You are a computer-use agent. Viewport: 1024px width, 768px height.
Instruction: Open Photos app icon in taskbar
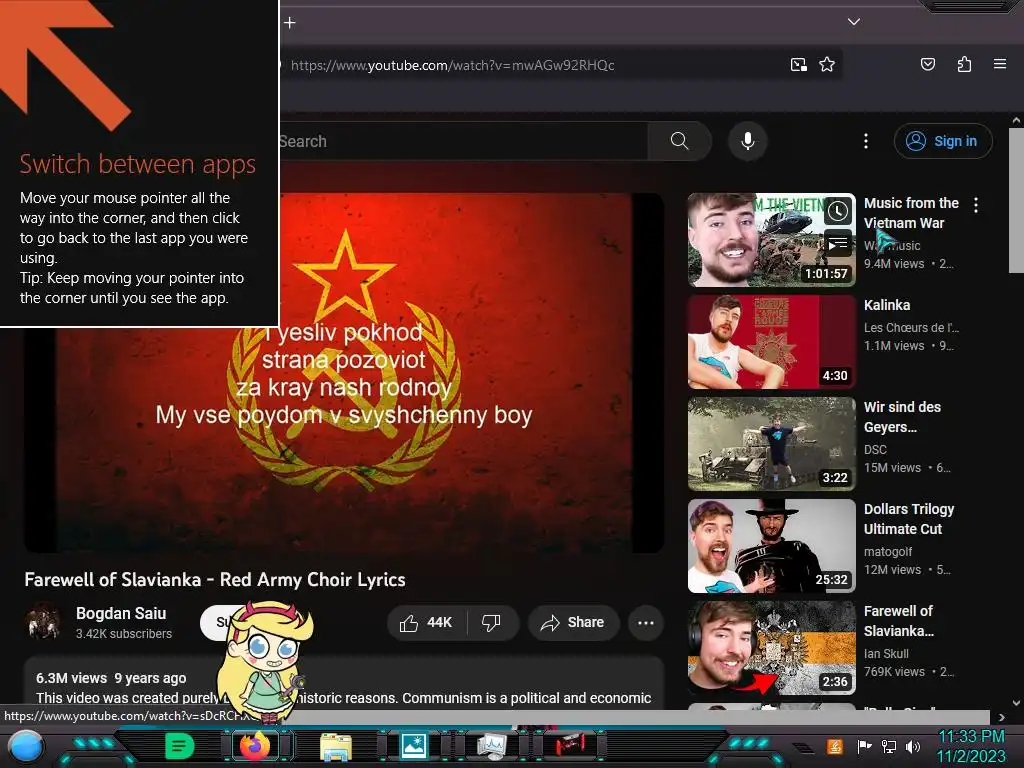(x=413, y=746)
